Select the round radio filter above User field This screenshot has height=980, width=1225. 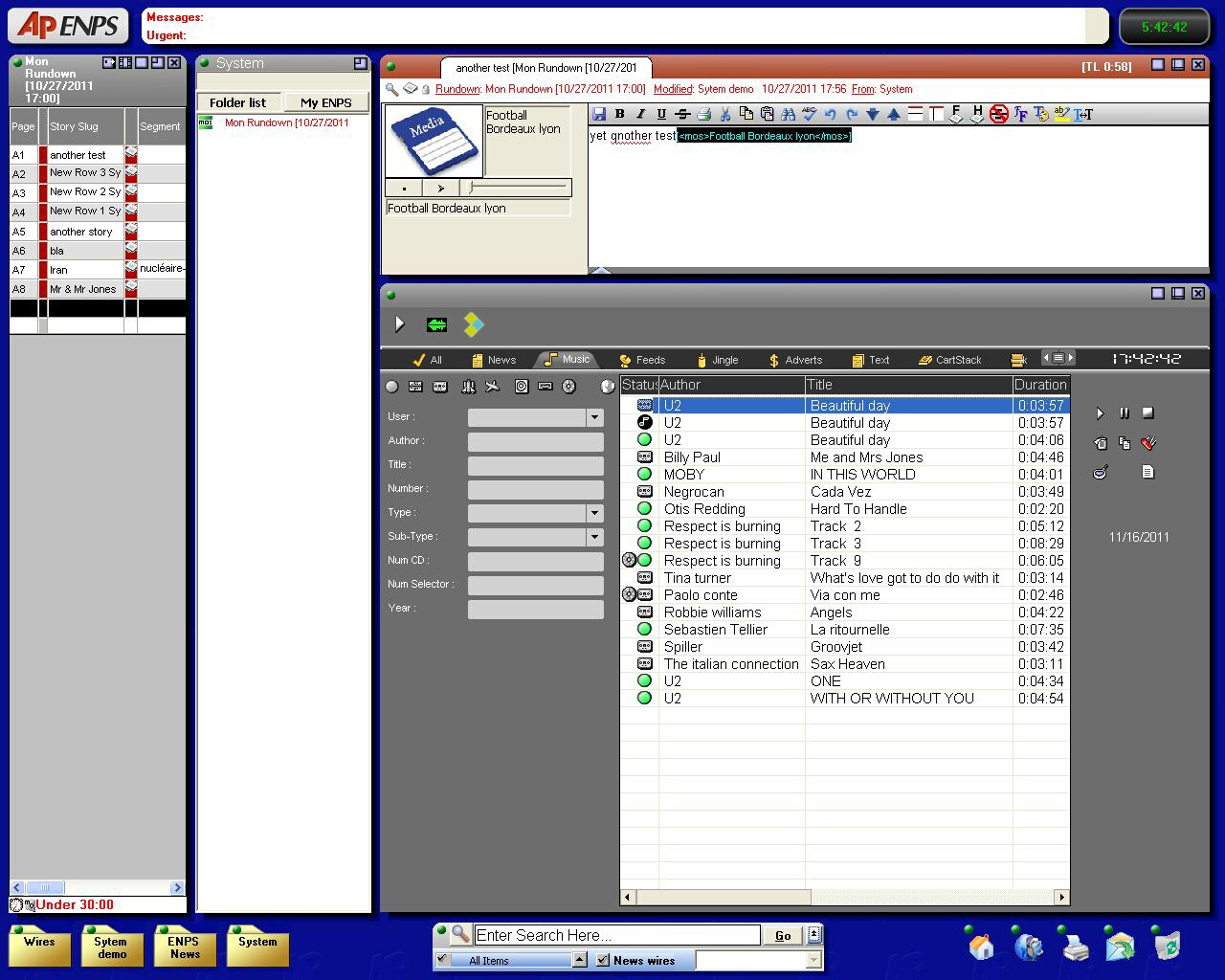click(x=391, y=387)
